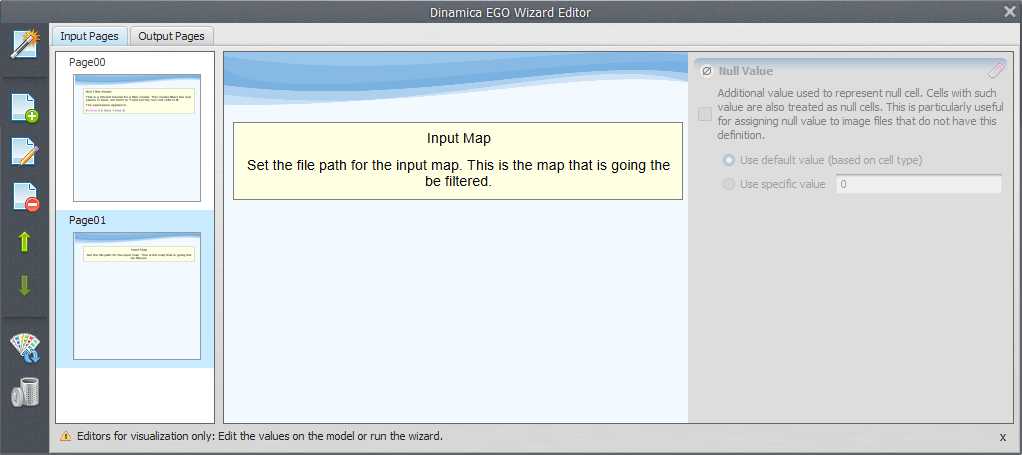The width and height of the screenshot is (1022, 455).
Task: Click the wizard wand icon
Action: pos(24,45)
